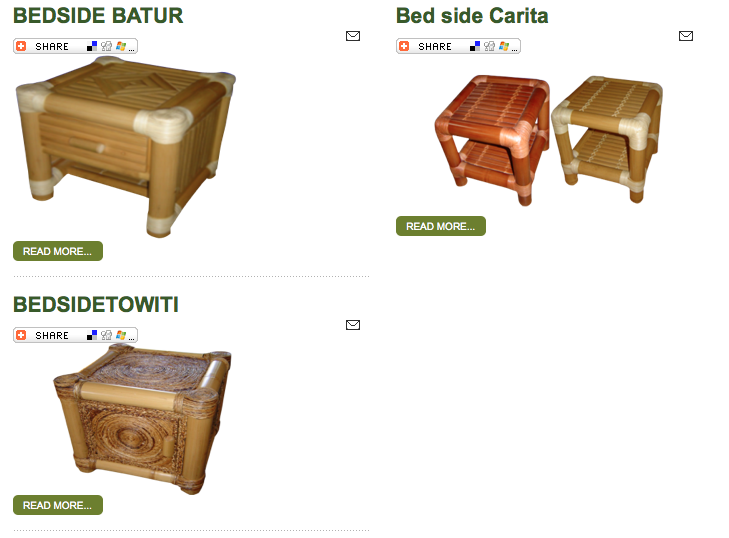Open the BEDSIDE BATUR title link
Image resolution: width=729 pixels, height=538 pixels.
(98, 15)
